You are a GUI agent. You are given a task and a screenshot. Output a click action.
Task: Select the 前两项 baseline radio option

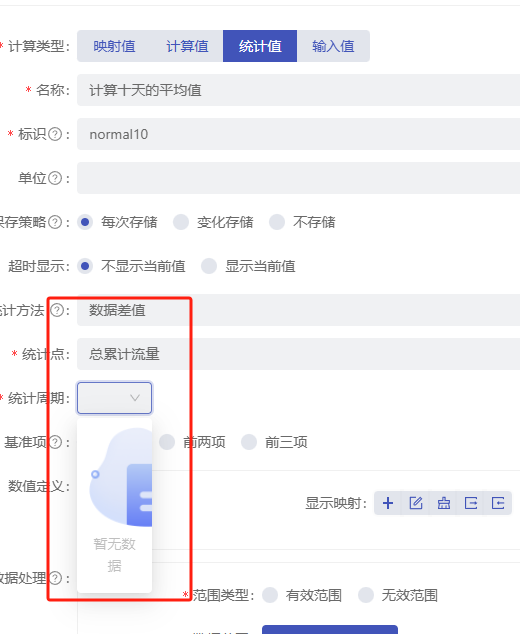167,442
